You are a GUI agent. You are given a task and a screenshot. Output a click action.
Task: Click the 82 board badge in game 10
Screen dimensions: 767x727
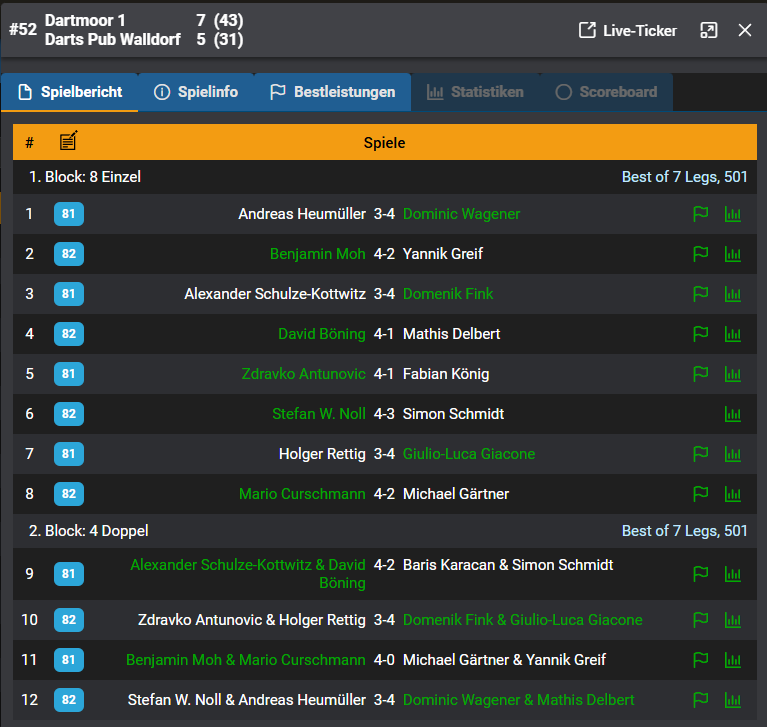pyautogui.click(x=69, y=620)
